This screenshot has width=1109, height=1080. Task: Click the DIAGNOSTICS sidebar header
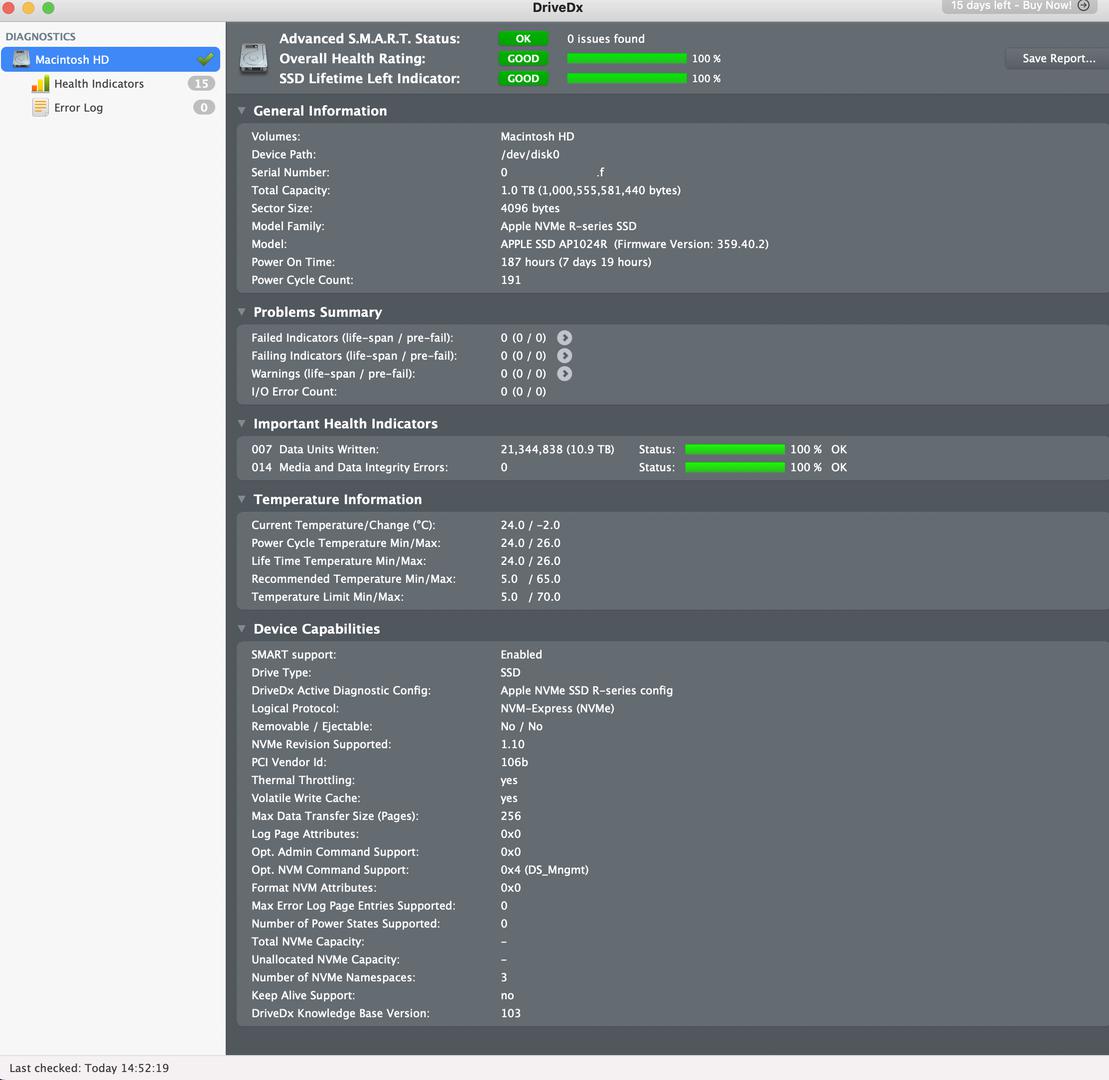tap(40, 36)
